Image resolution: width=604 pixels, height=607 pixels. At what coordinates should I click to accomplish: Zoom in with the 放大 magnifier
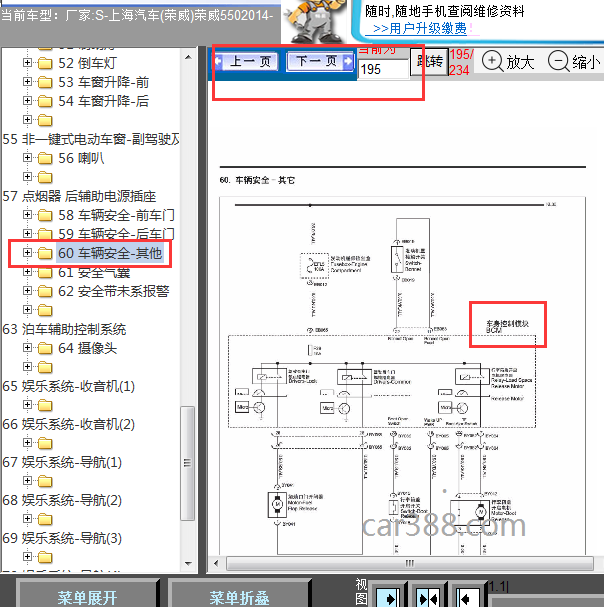508,62
